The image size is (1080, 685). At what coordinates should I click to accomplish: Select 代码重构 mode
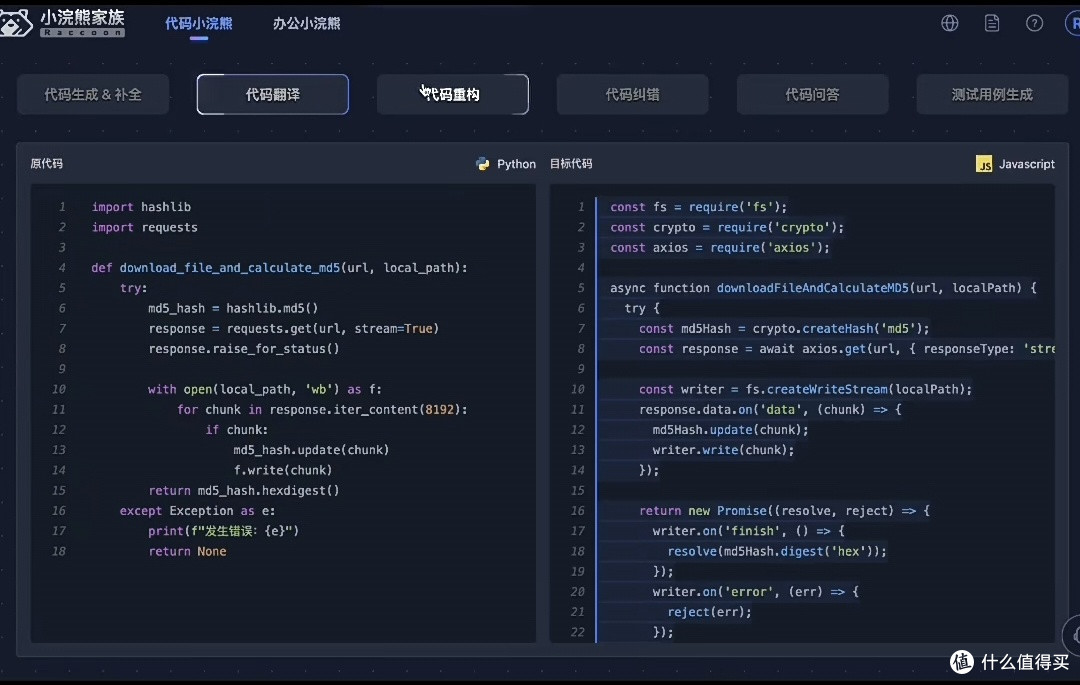[x=453, y=94]
